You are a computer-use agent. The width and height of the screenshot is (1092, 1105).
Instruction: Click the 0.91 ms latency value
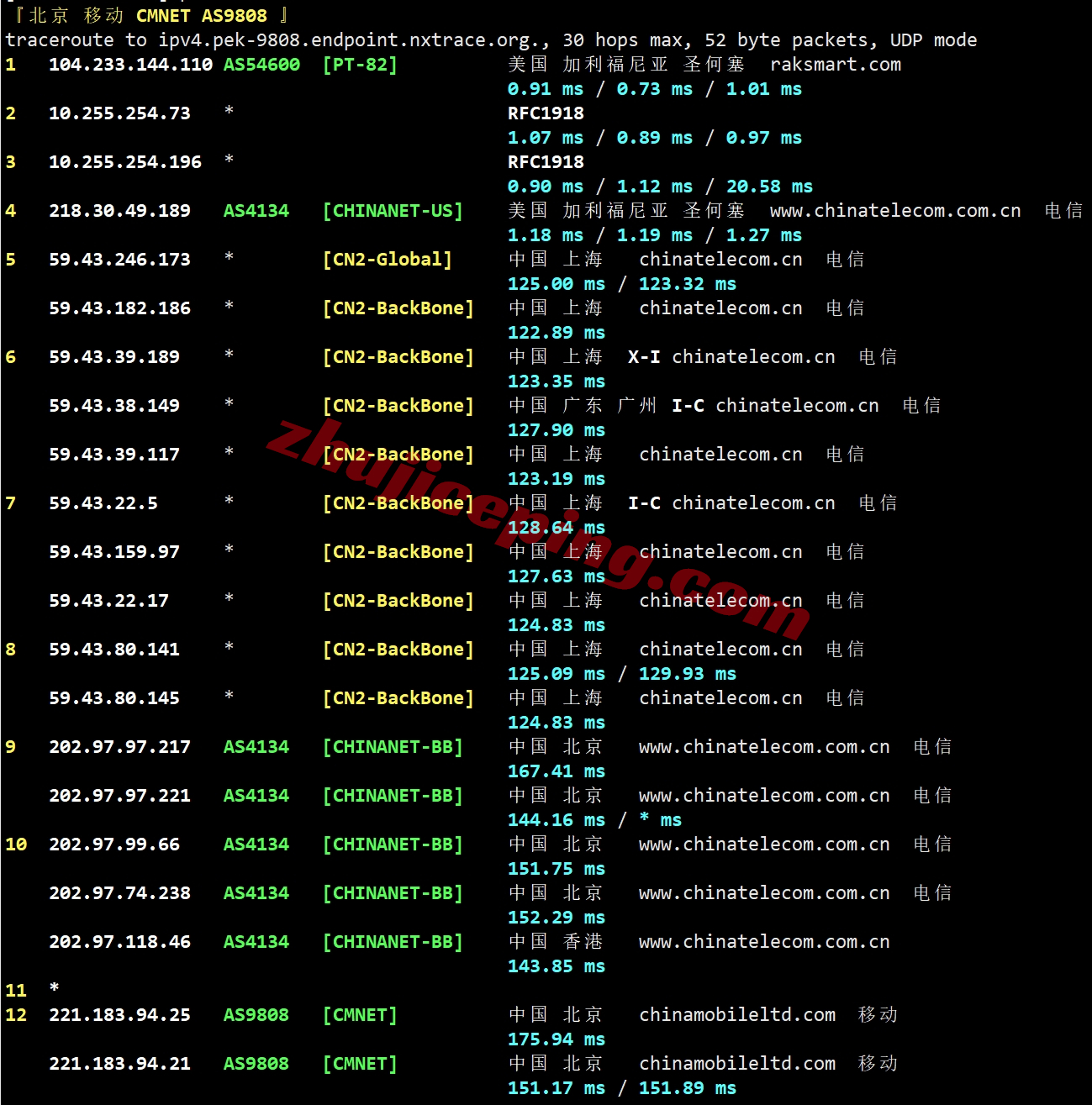pyautogui.click(x=546, y=89)
